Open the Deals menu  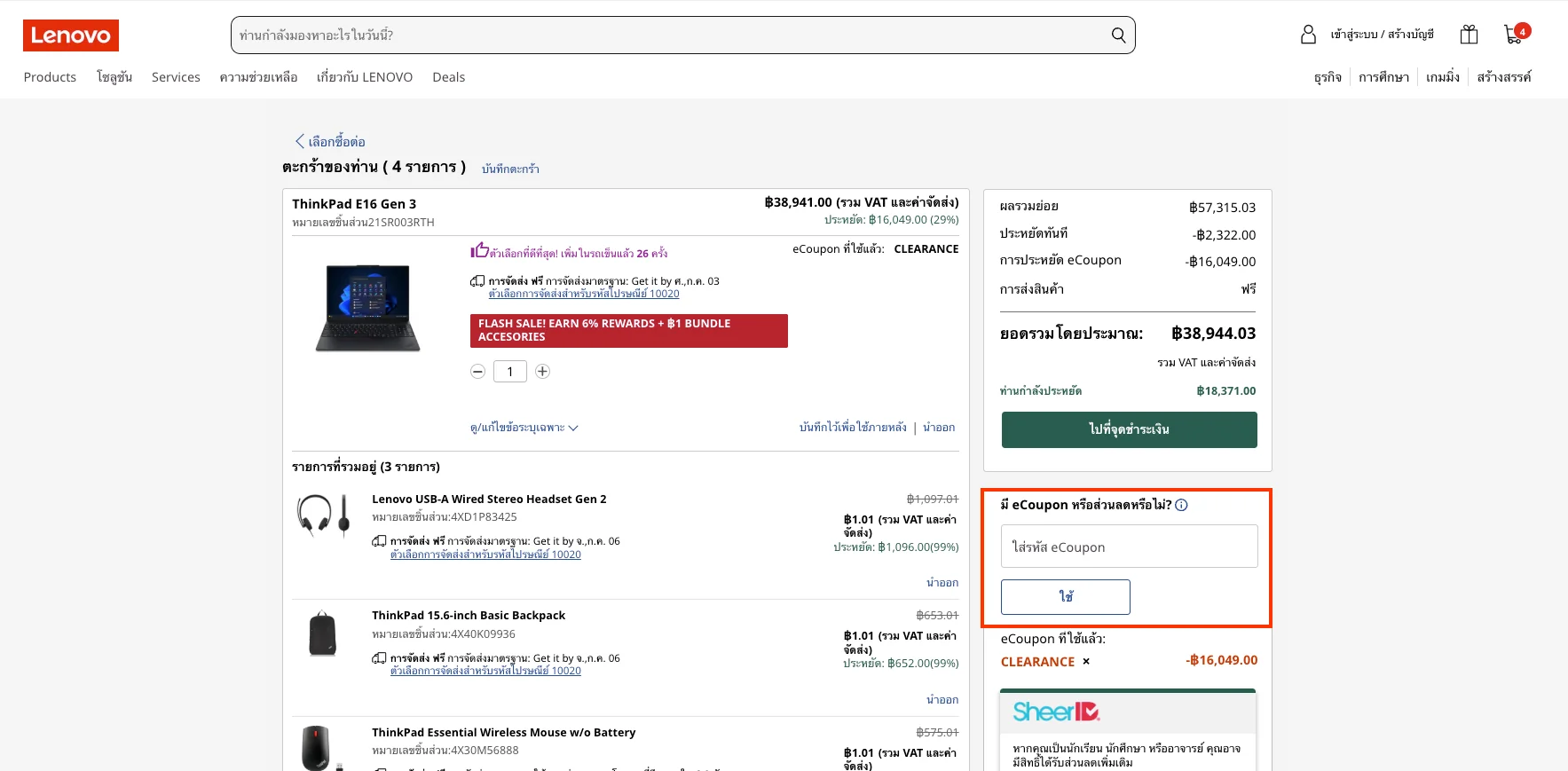448,77
